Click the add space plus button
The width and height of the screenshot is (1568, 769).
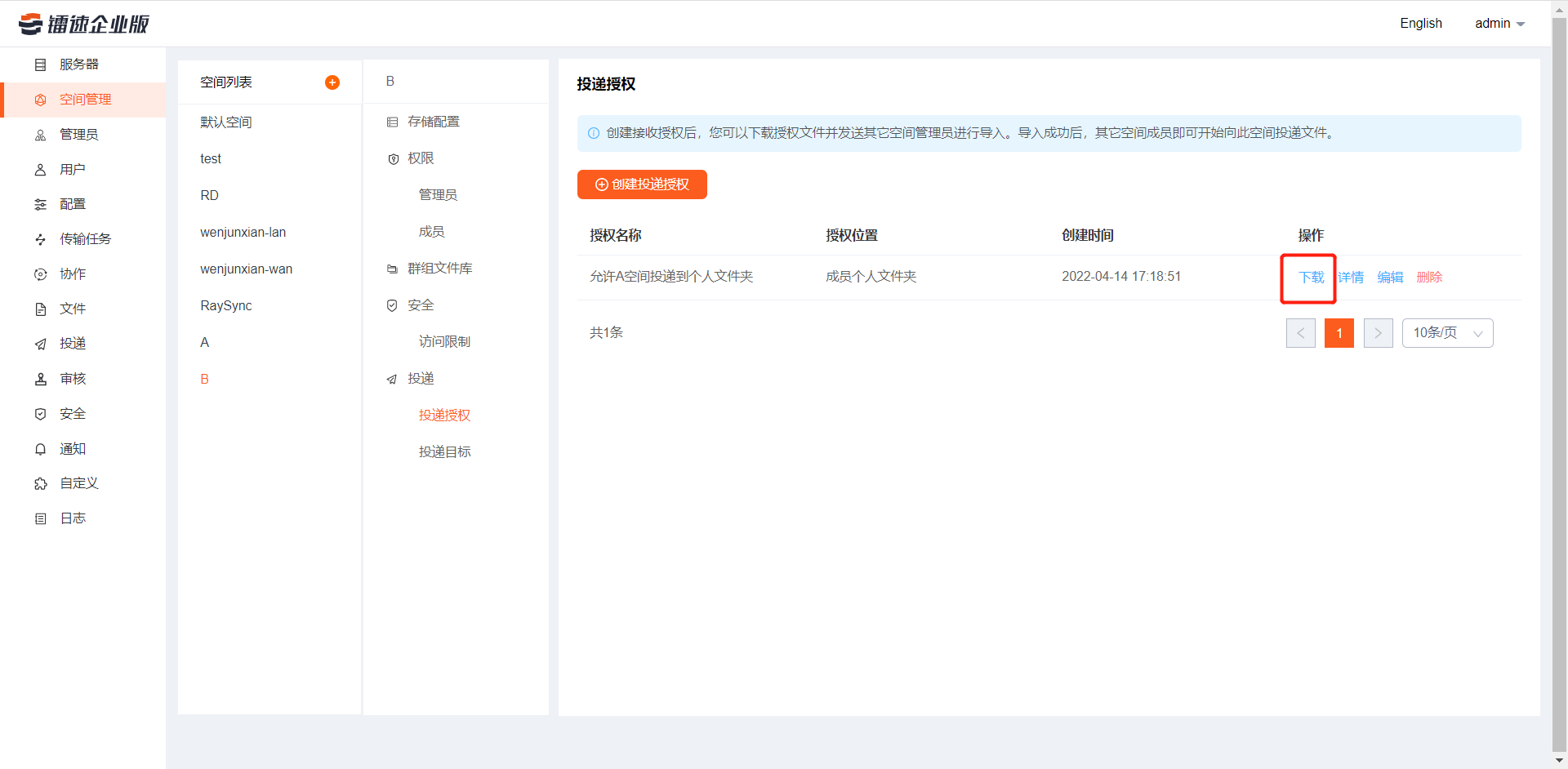(332, 82)
